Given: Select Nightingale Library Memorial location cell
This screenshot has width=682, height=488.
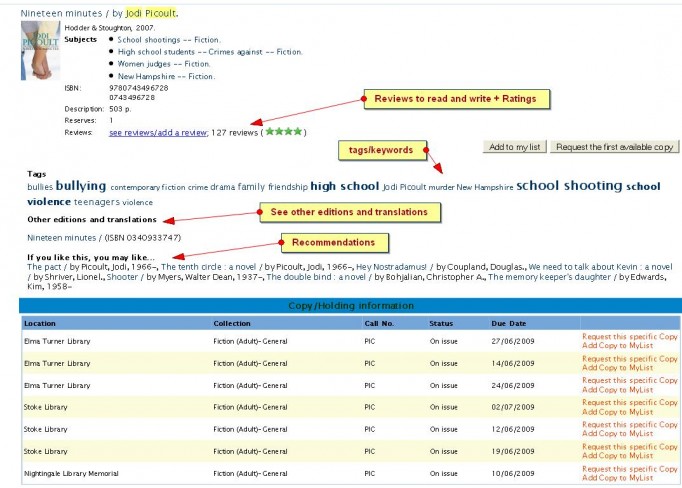Looking at the screenshot, I should click(x=71, y=473).
